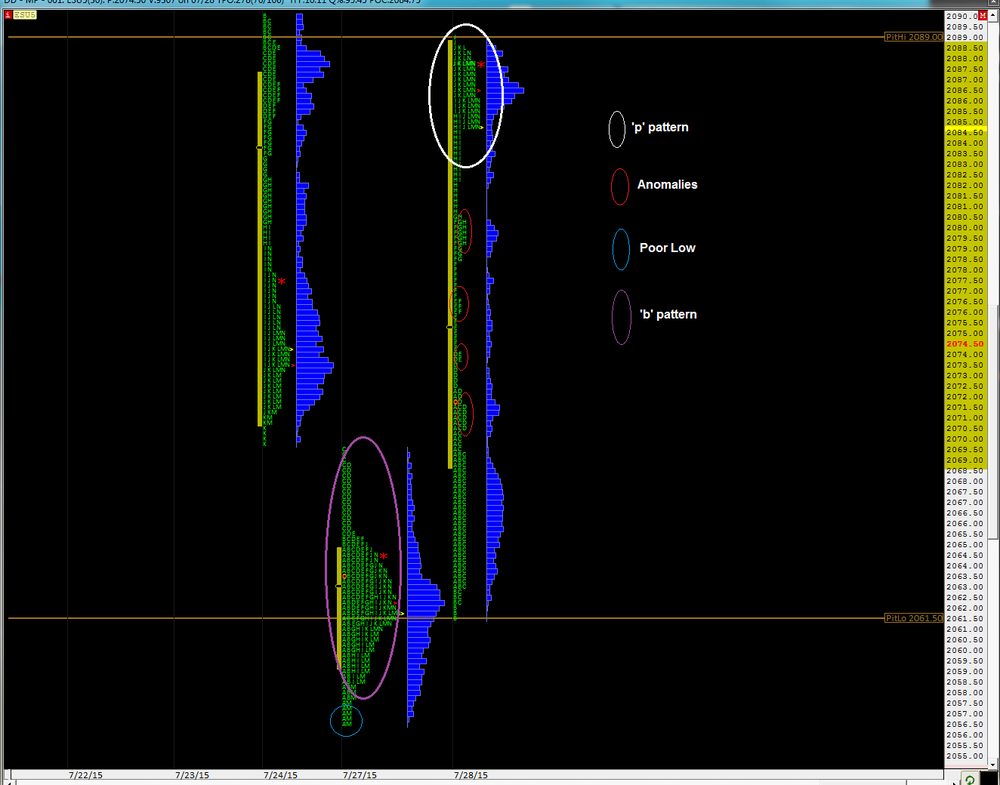
Task: Click the 2069.00 price label
Action: [x=965, y=460]
